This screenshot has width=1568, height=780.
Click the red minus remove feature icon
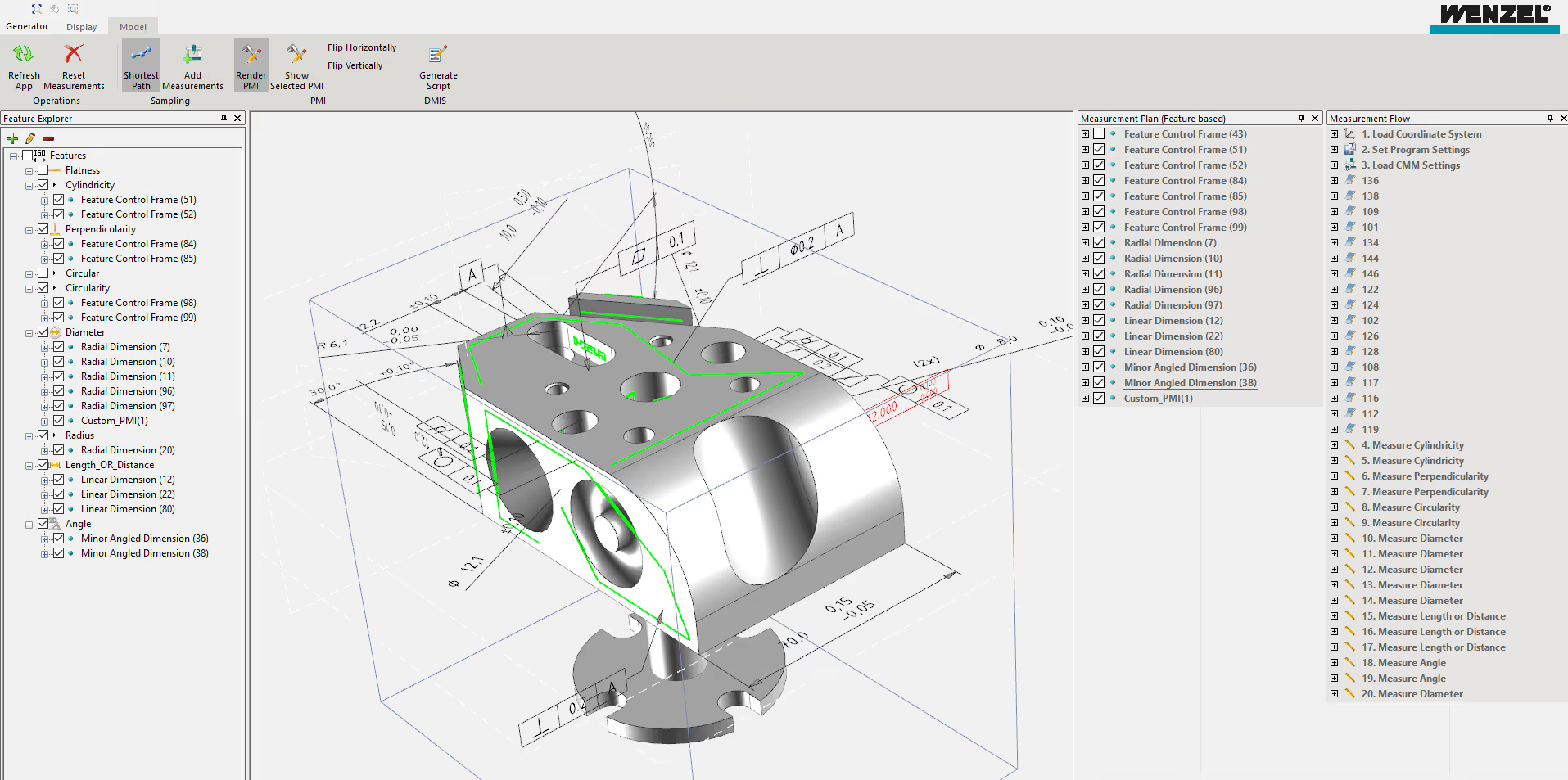(48, 138)
